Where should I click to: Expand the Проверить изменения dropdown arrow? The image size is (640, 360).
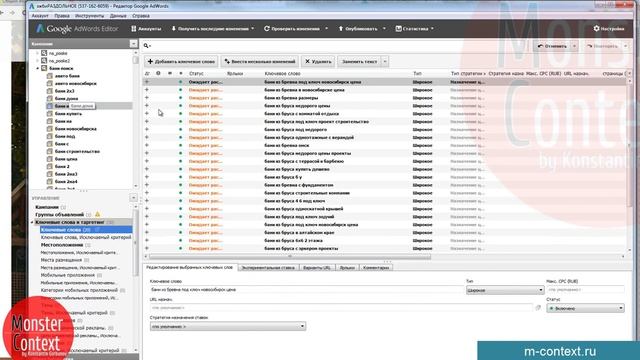click(x=327, y=29)
